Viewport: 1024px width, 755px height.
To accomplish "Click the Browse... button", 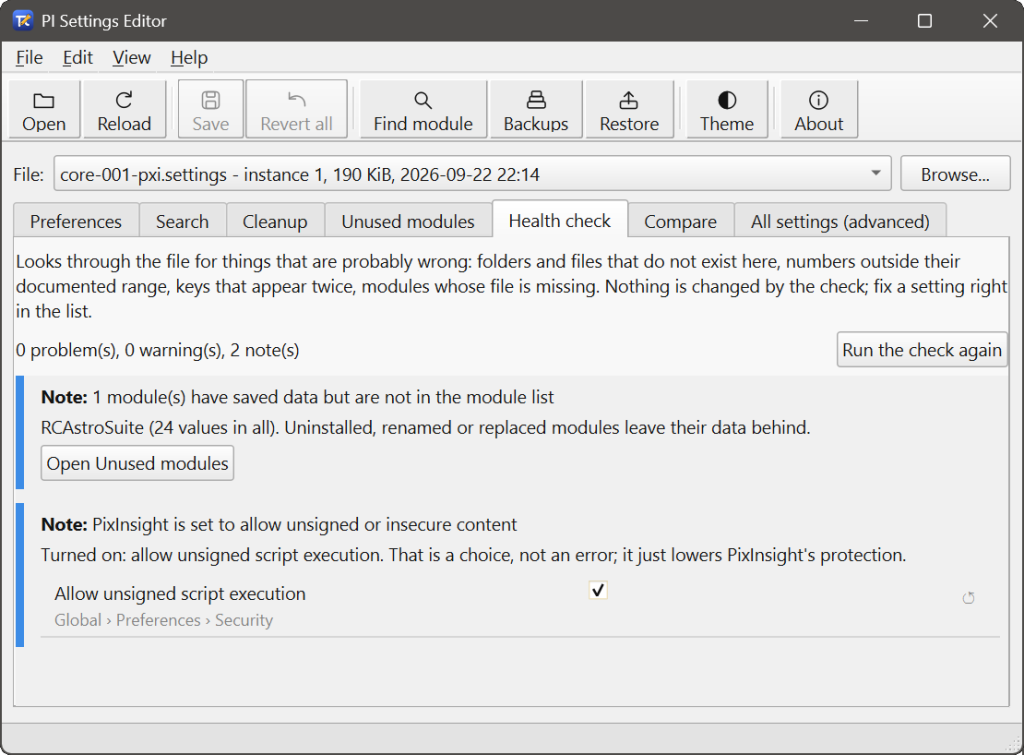I will pyautogui.click(x=955, y=174).
